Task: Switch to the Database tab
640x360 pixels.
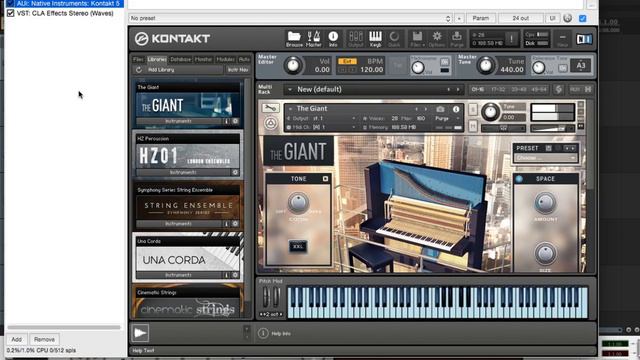Action: [180, 59]
